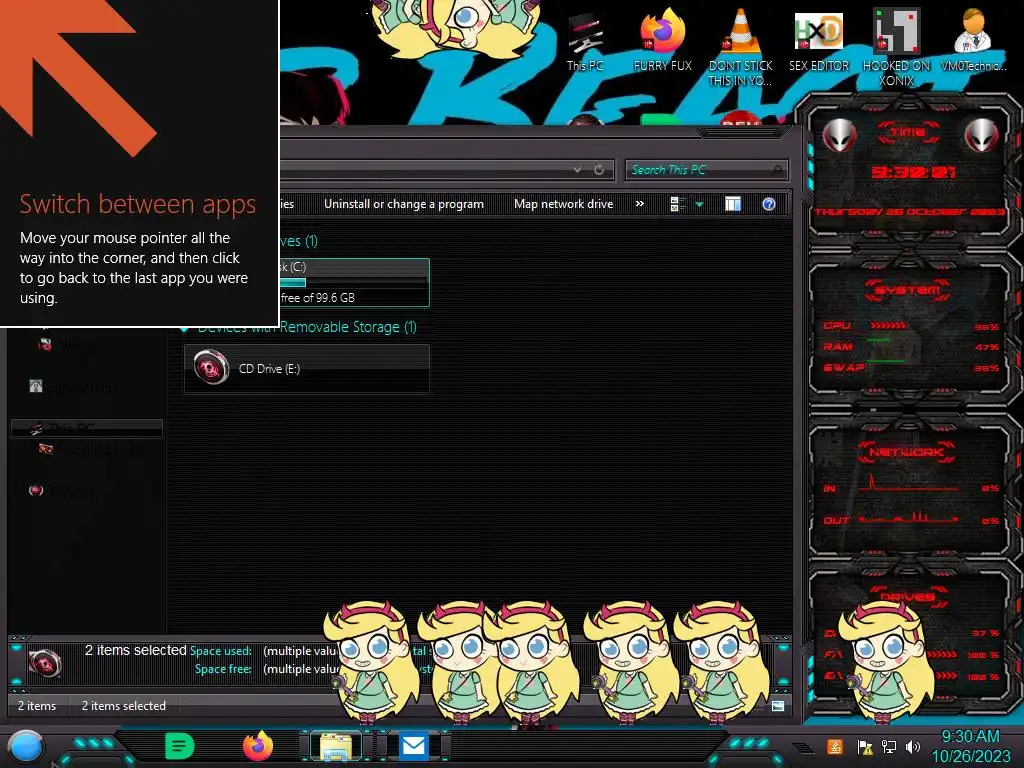Screen dimensions: 1024x768
Task: Focus the Search This PC field
Action: pos(706,170)
